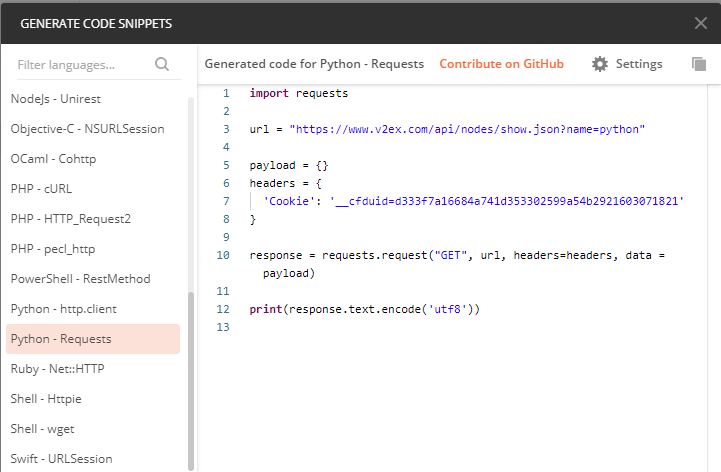
Task: Click the highlighted Python - Requests entry
Action: tap(93, 339)
